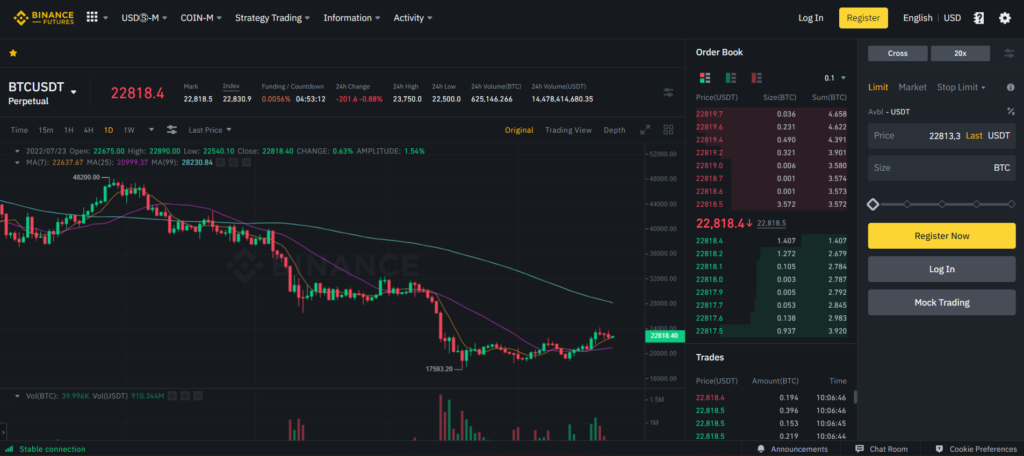Viewport: 1024px width, 456px height.
Task: Open the Strategy Trading dropdown
Action: [x=272, y=18]
